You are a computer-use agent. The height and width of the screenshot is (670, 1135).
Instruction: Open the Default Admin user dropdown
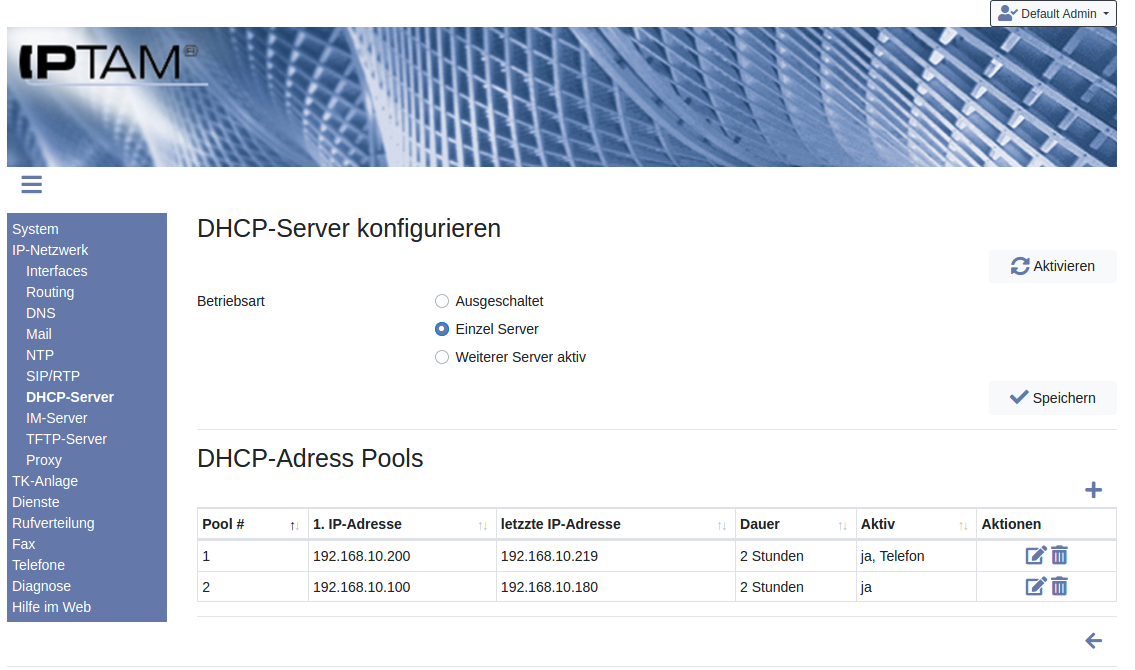pos(1053,14)
